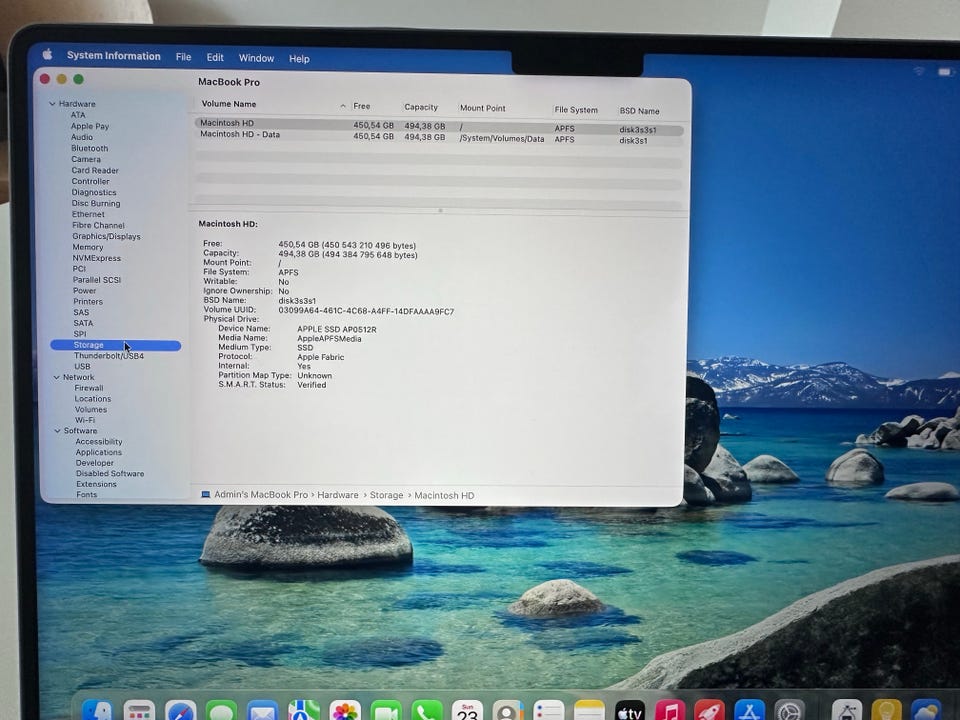Open Calendar from the Dock
This screenshot has height=720, width=960.
pos(467,711)
